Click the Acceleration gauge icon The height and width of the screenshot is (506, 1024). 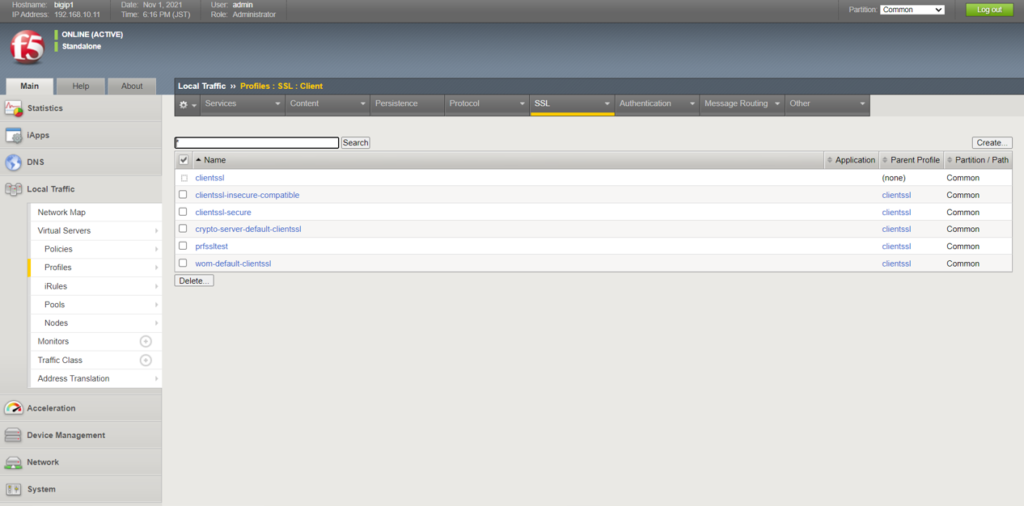pos(13,408)
